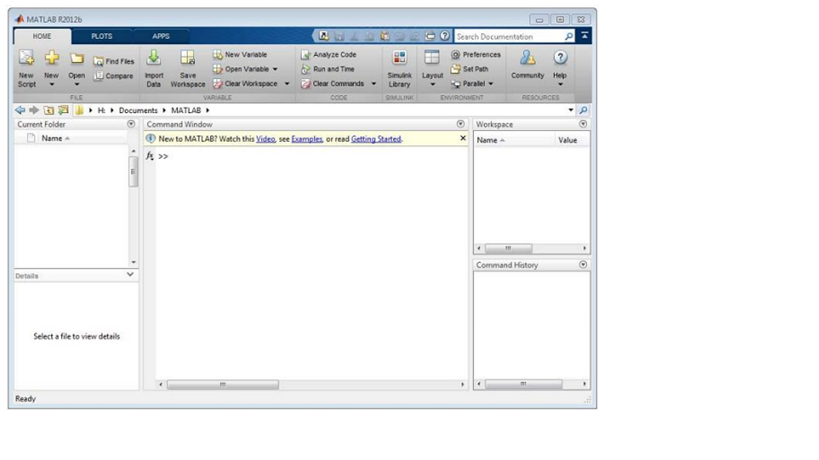
Task: Click the Help question mark in ribbon
Action: 560,57
